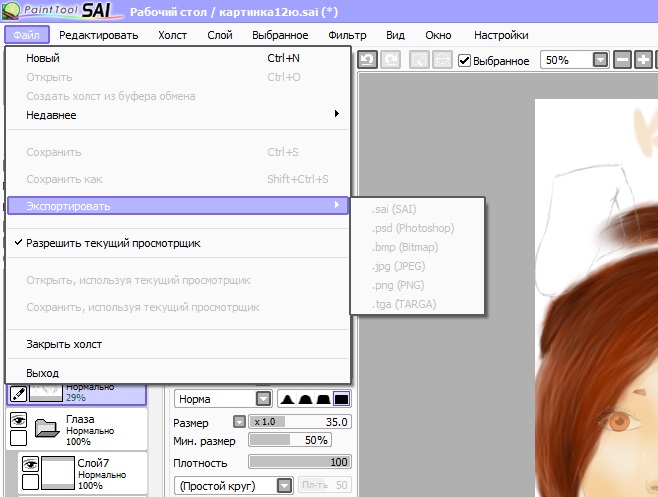Click Создать холст из буфера обмена
This screenshot has width=658, height=497.
tap(178, 96)
